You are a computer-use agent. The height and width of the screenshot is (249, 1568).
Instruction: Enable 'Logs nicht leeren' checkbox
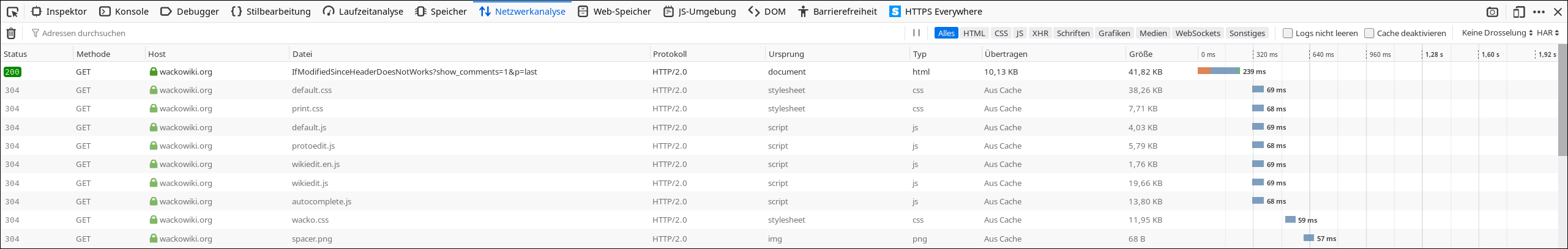tap(1288, 33)
